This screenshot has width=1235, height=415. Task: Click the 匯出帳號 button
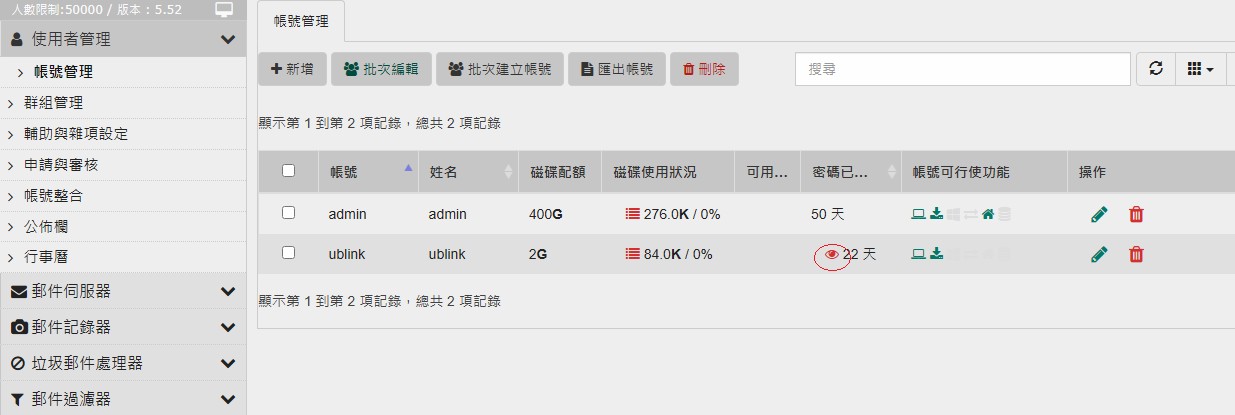(617, 69)
